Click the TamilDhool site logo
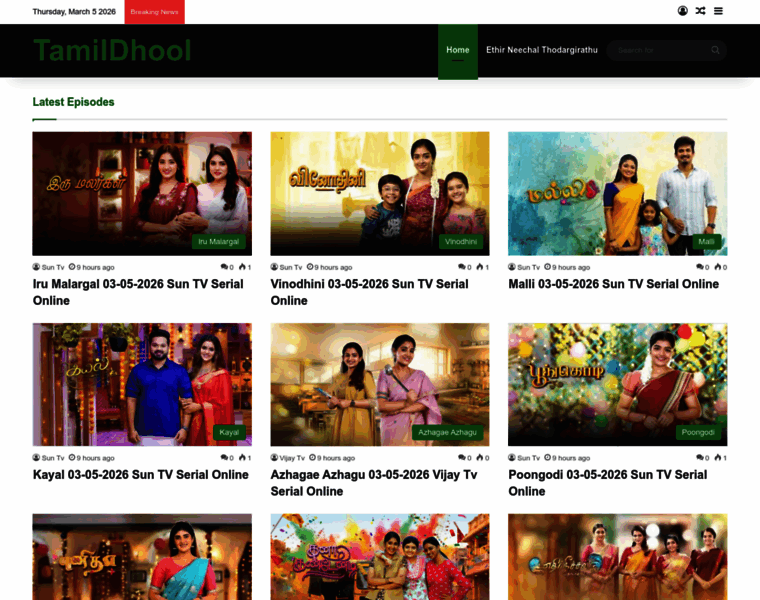 tap(112, 50)
